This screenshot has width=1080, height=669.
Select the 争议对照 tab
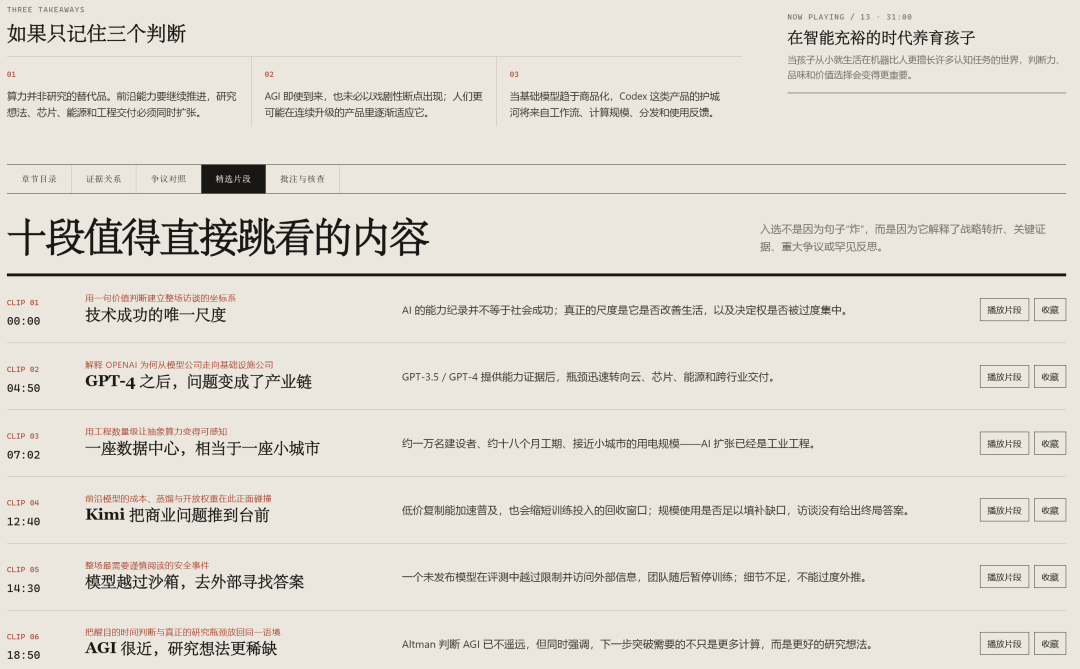(169, 179)
